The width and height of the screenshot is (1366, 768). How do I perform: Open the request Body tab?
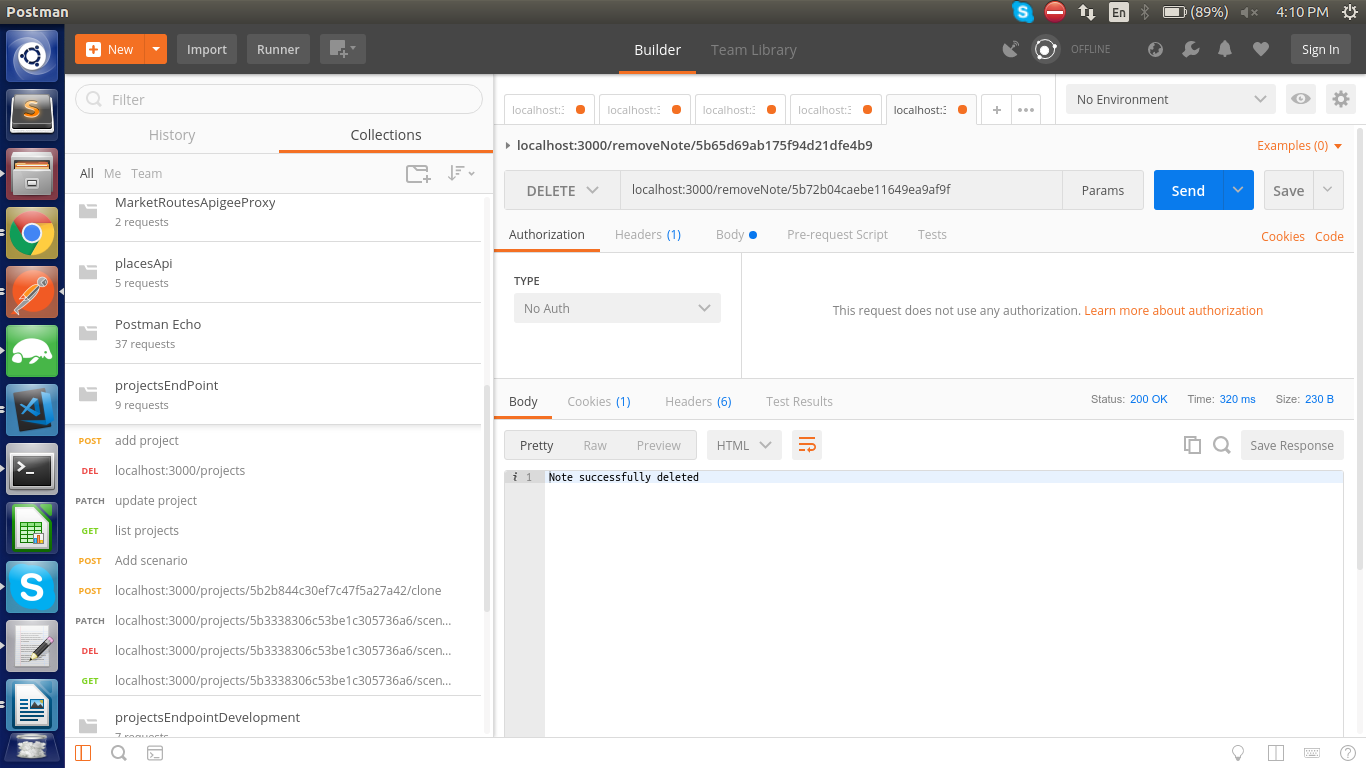click(736, 234)
